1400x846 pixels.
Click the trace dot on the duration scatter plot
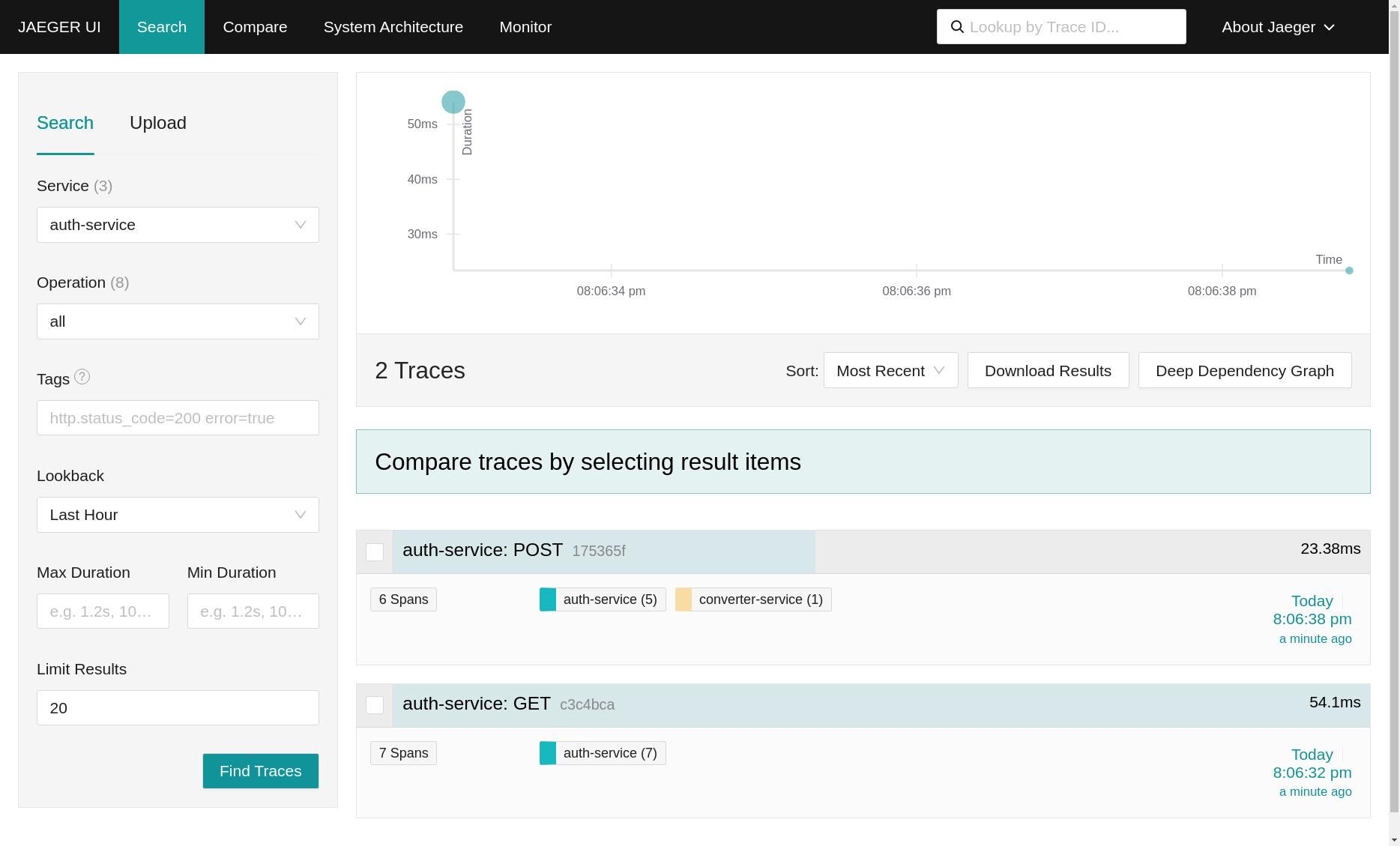pyautogui.click(x=453, y=102)
